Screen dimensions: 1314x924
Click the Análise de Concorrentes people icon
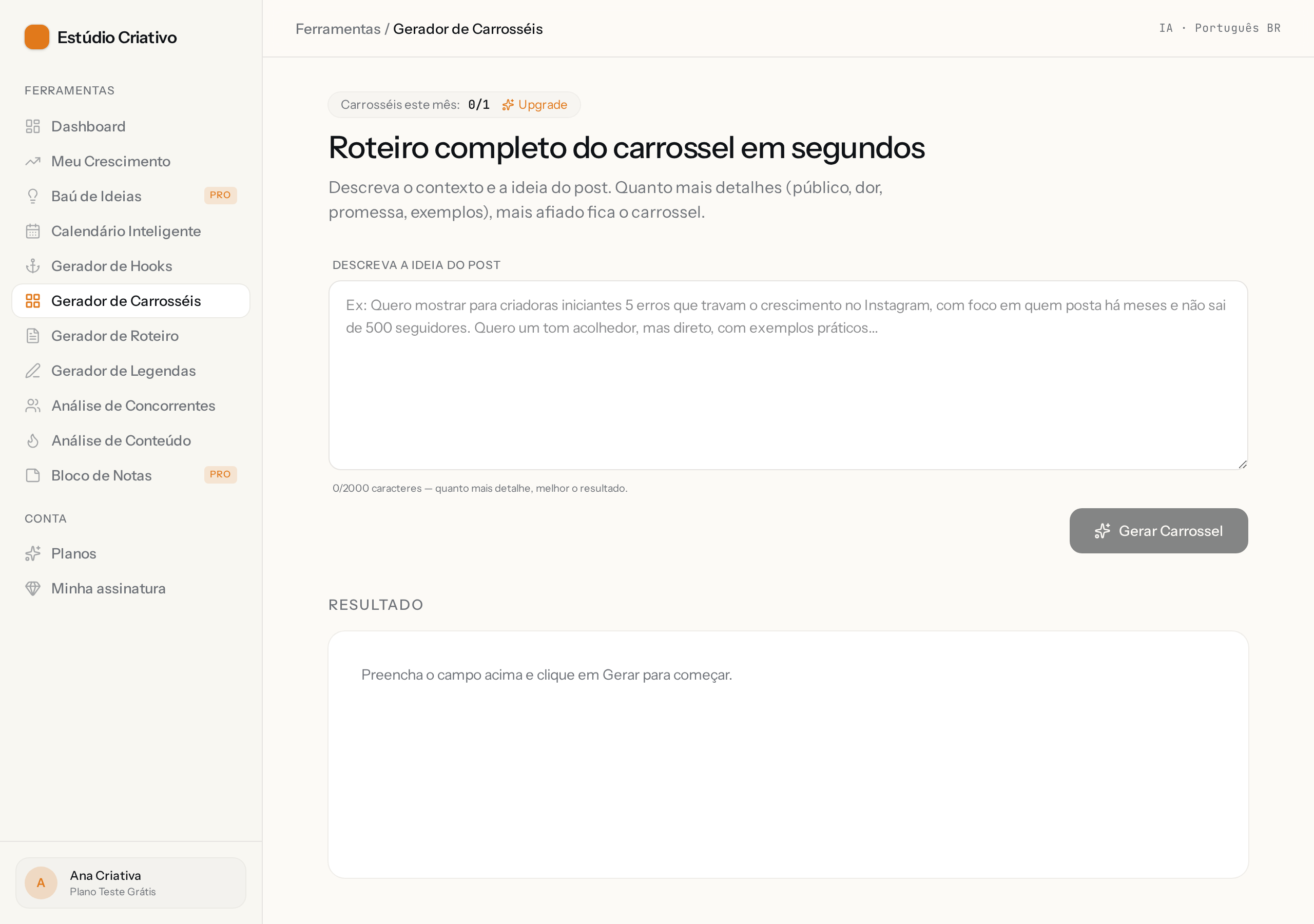point(33,406)
